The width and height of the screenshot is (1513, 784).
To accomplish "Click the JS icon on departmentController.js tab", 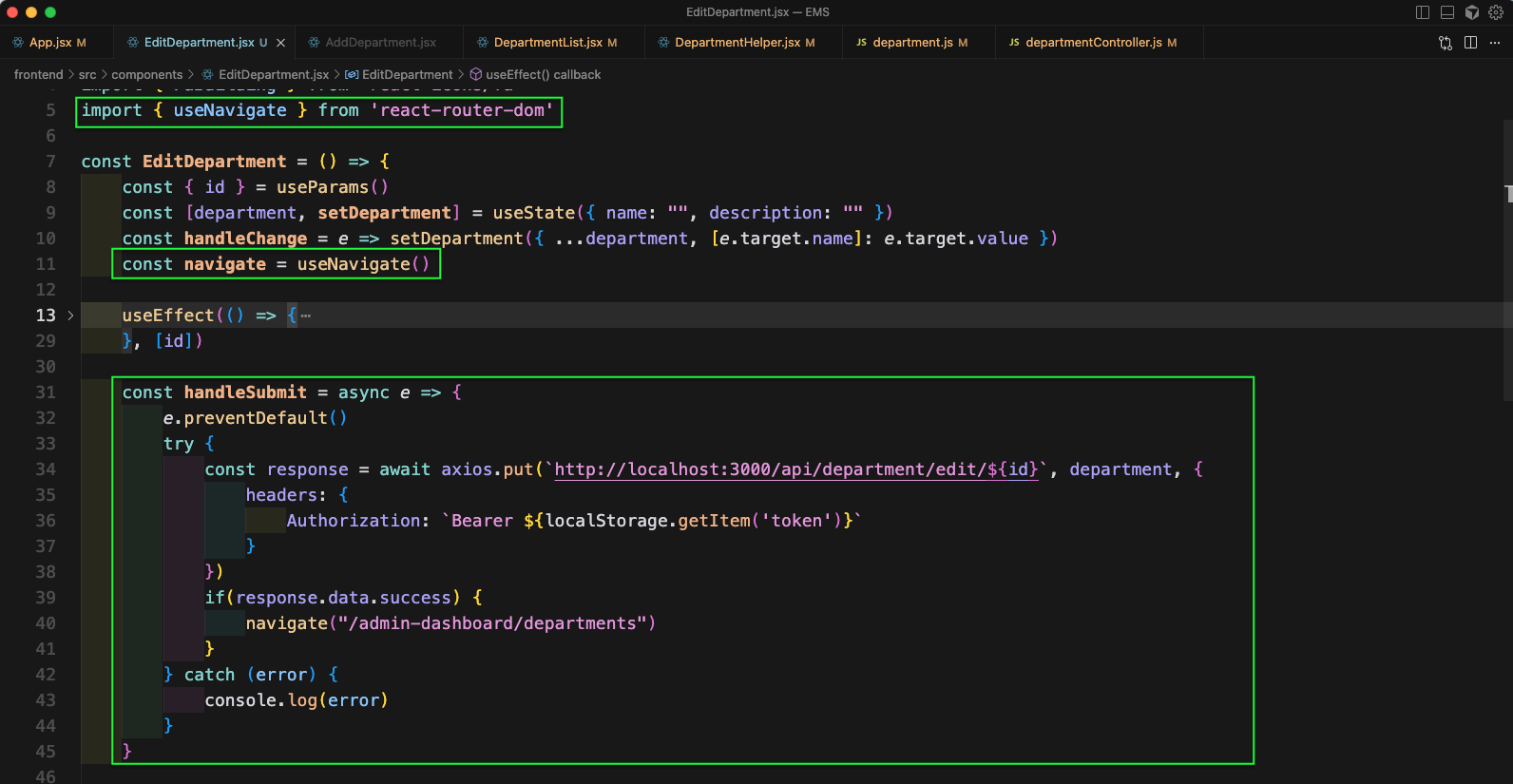I will click(1014, 43).
